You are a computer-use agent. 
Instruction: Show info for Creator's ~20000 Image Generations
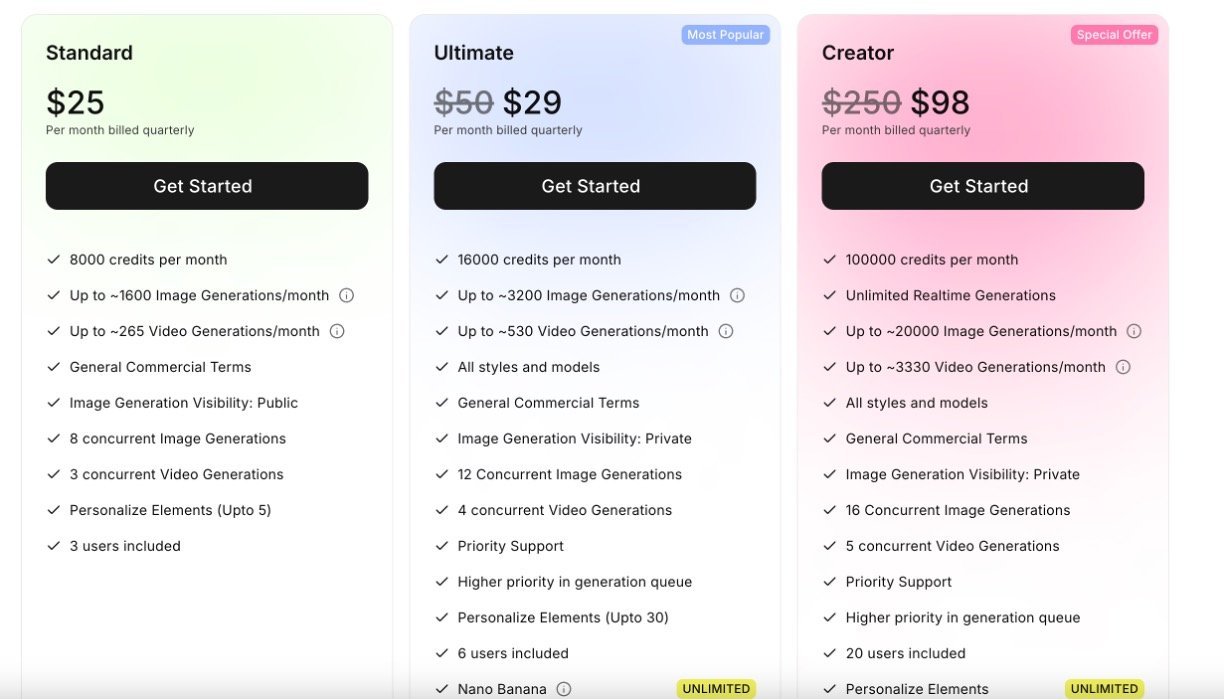pyautogui.click(x=1134, y=331)
